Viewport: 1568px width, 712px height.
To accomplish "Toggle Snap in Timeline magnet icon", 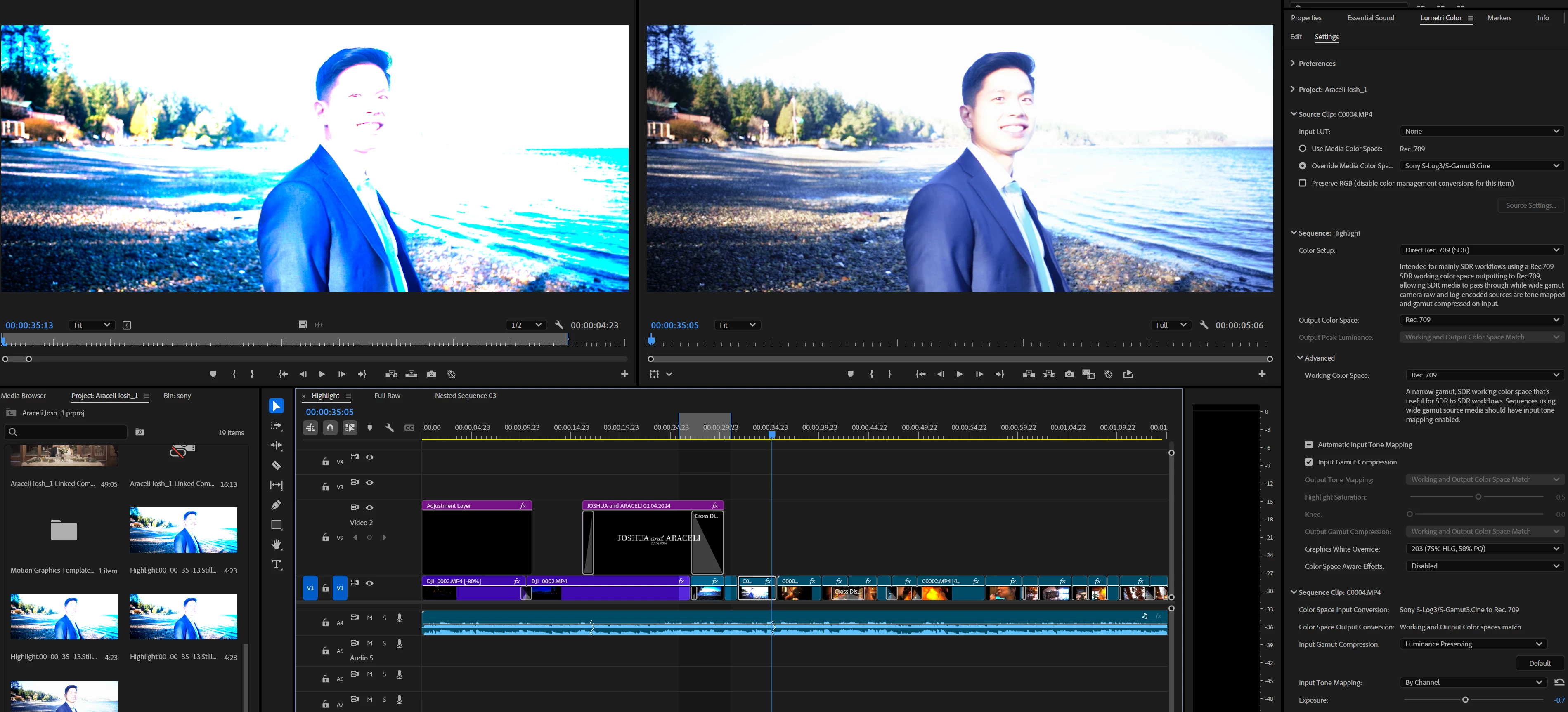I will pos(330,428).
